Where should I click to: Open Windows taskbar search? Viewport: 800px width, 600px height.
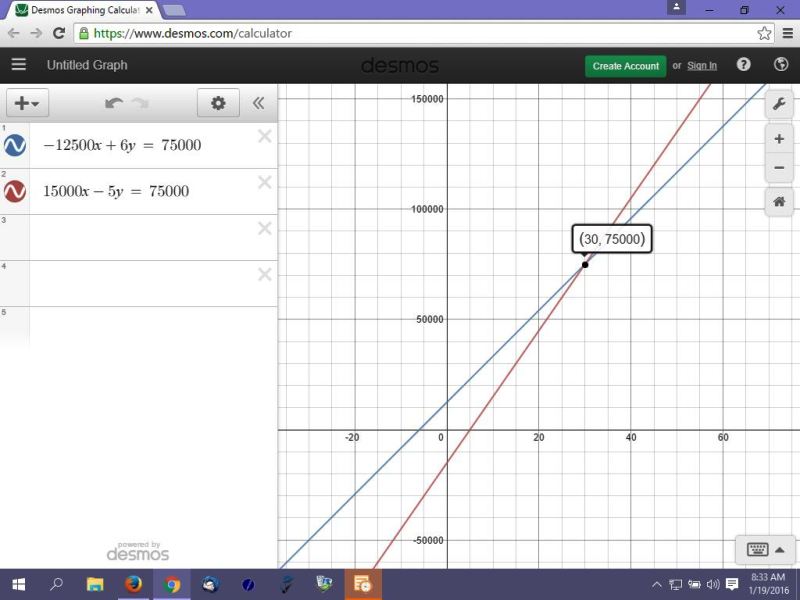56,584
